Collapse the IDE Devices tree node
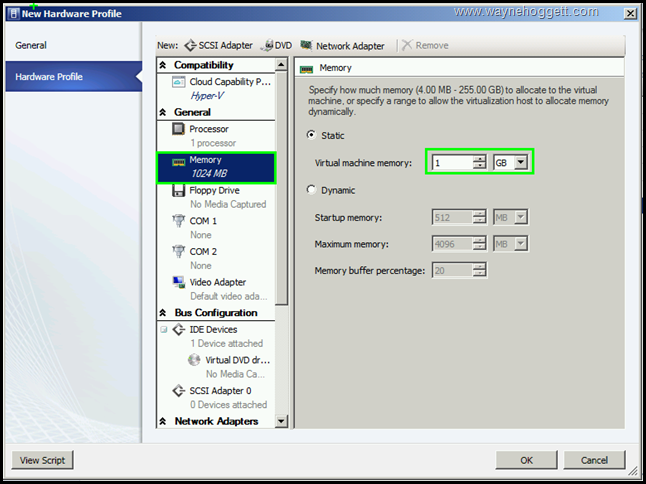This screenshot has width=646, height=484. (x=164, y=330)
